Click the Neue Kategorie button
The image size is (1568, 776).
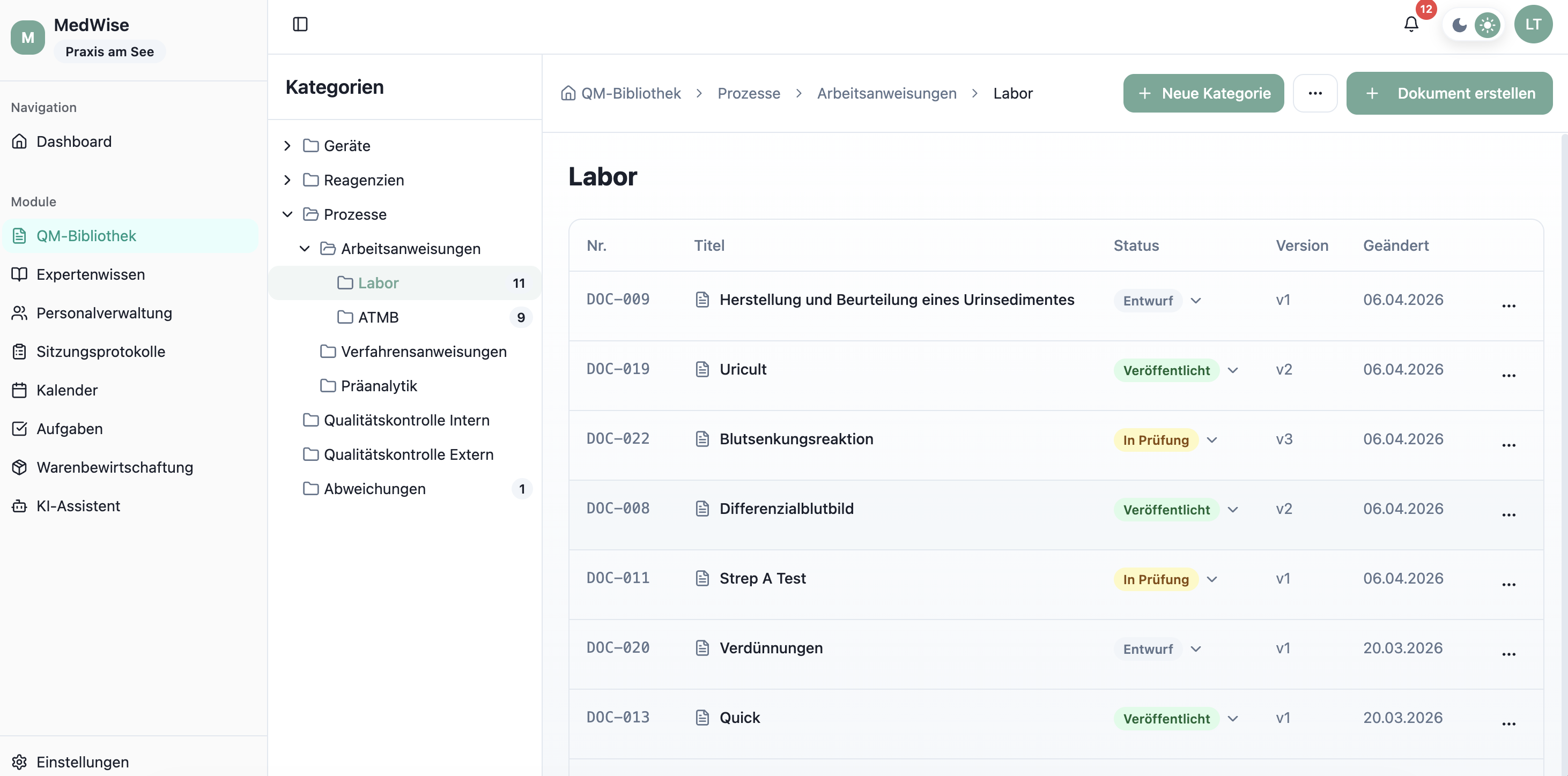click(1203, 93)
